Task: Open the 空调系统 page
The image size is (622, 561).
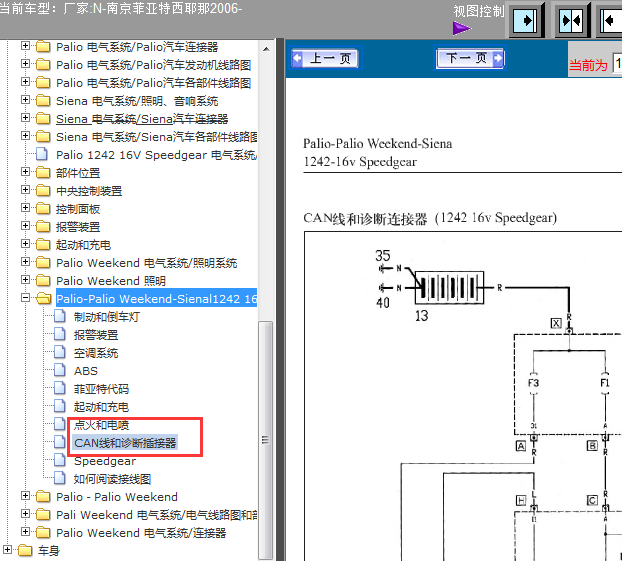Action: (96, 353)
